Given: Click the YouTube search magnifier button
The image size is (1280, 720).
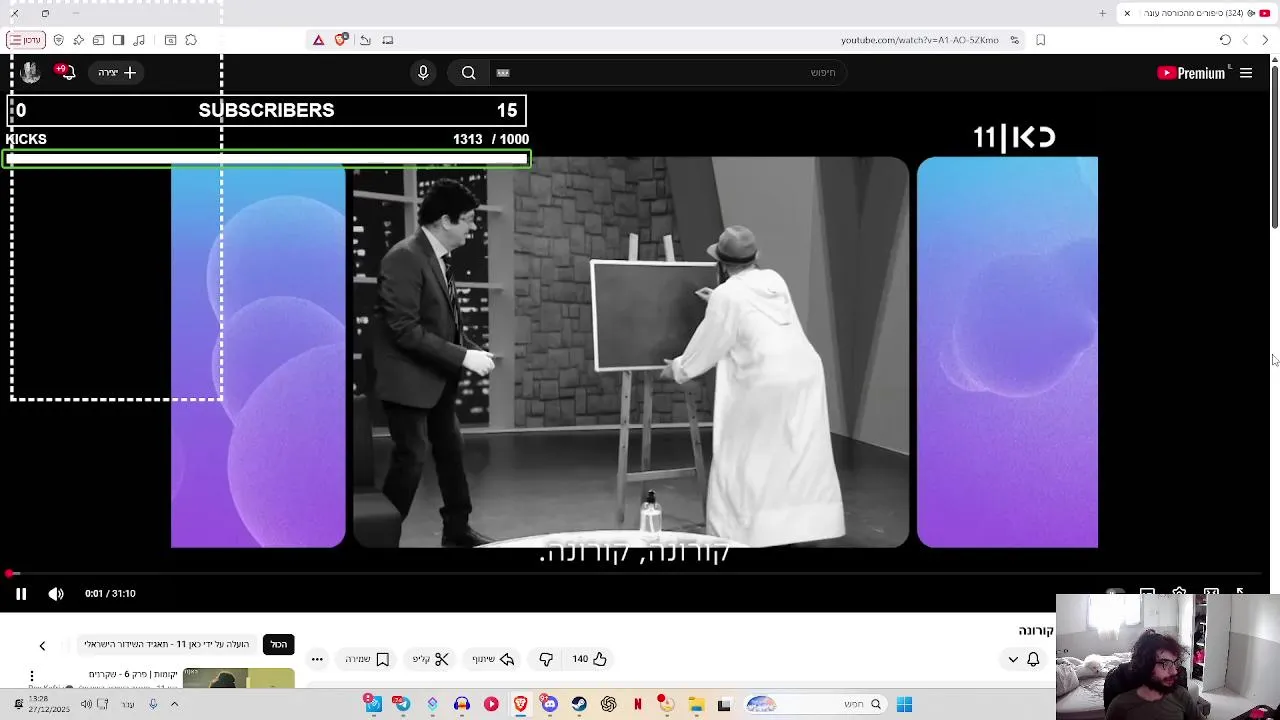Looking at the screenshot, I should [468, 73].
